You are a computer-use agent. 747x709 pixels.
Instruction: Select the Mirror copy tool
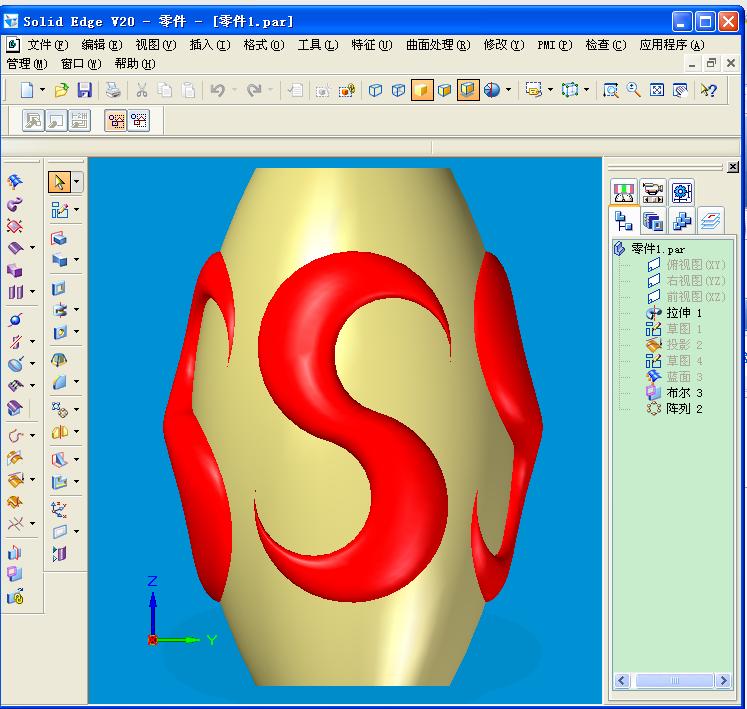[60, 433]
